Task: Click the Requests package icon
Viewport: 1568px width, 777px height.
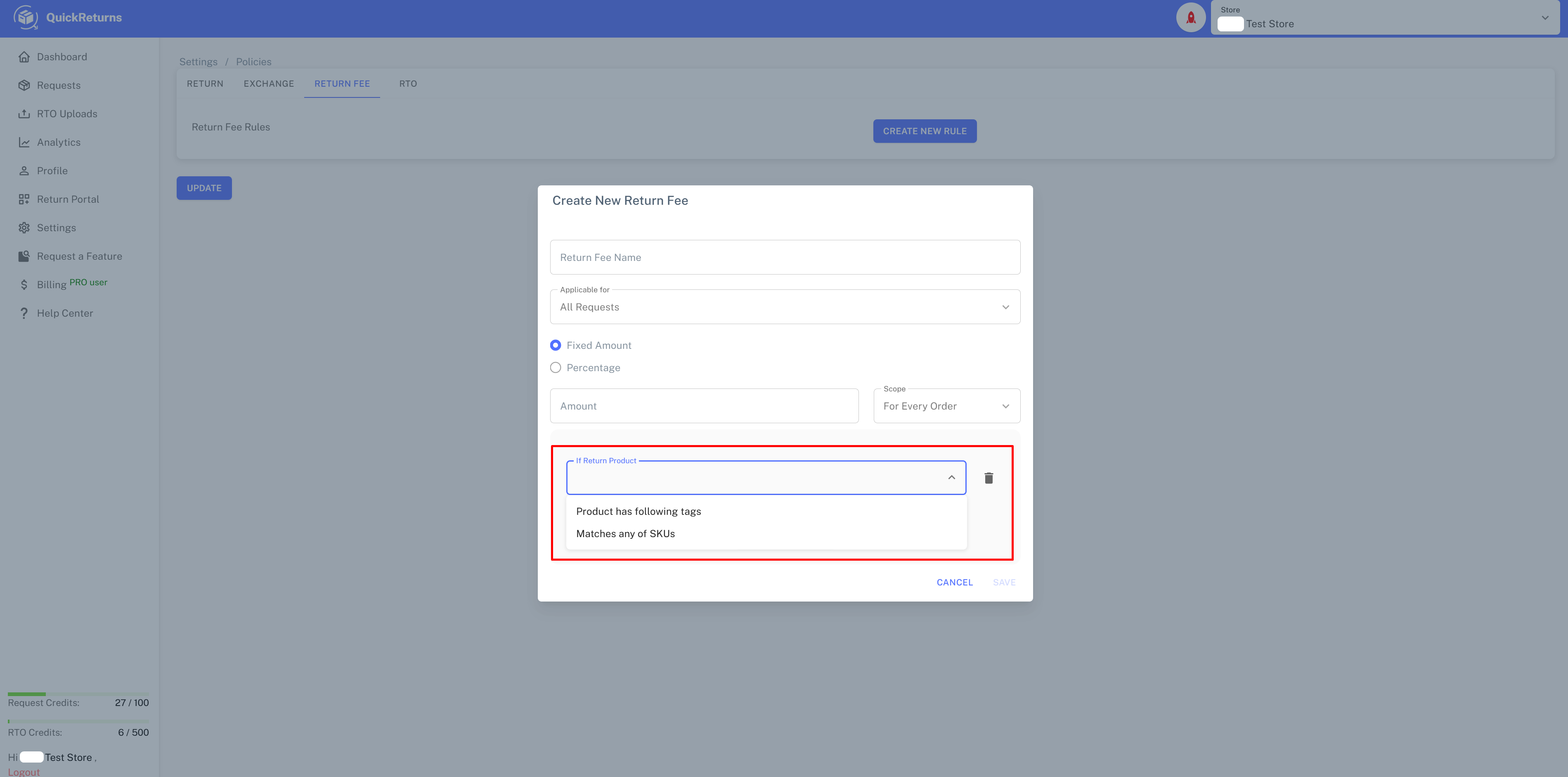Action: tap(24, 85)
